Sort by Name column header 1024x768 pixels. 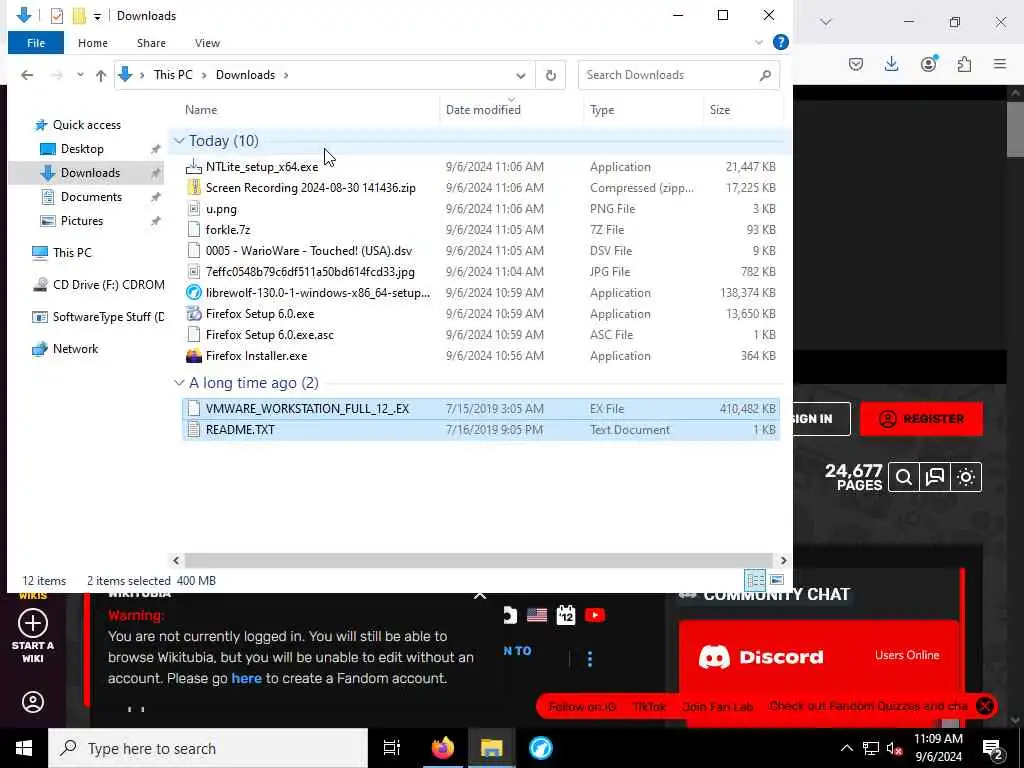pos(200,110)
